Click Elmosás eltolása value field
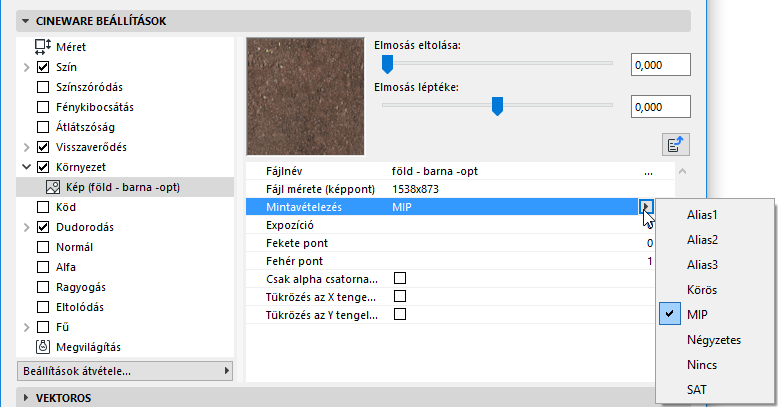Screen dimensions: 778x407 (660, 65)
